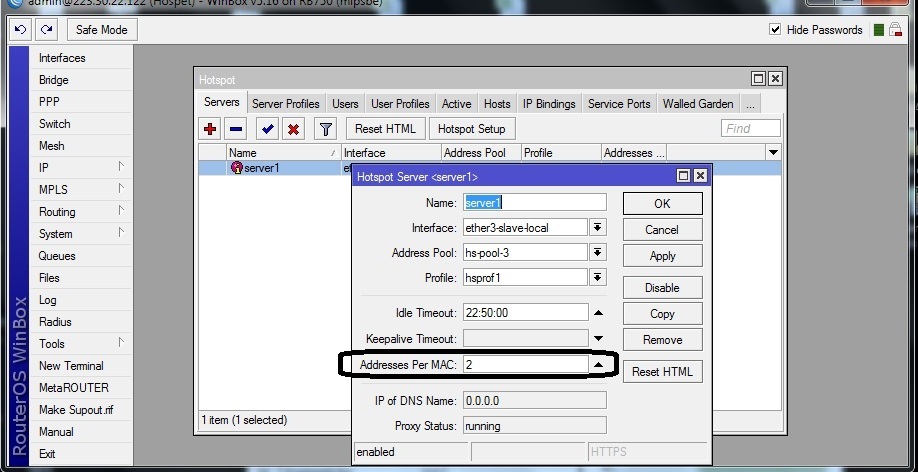Image resolution: width=918 pixels, height=472 pixels.
Task: Click the Addresses Per MAC field
Action: click(x=525, y=364)
